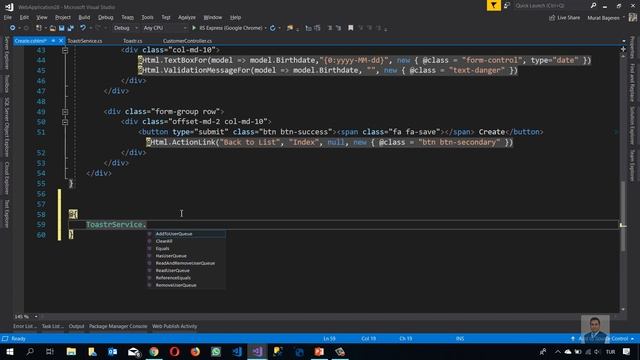Open Windows taskbar search
The height and width of the screenshot is (360, 640).
[x=30, y=351]
